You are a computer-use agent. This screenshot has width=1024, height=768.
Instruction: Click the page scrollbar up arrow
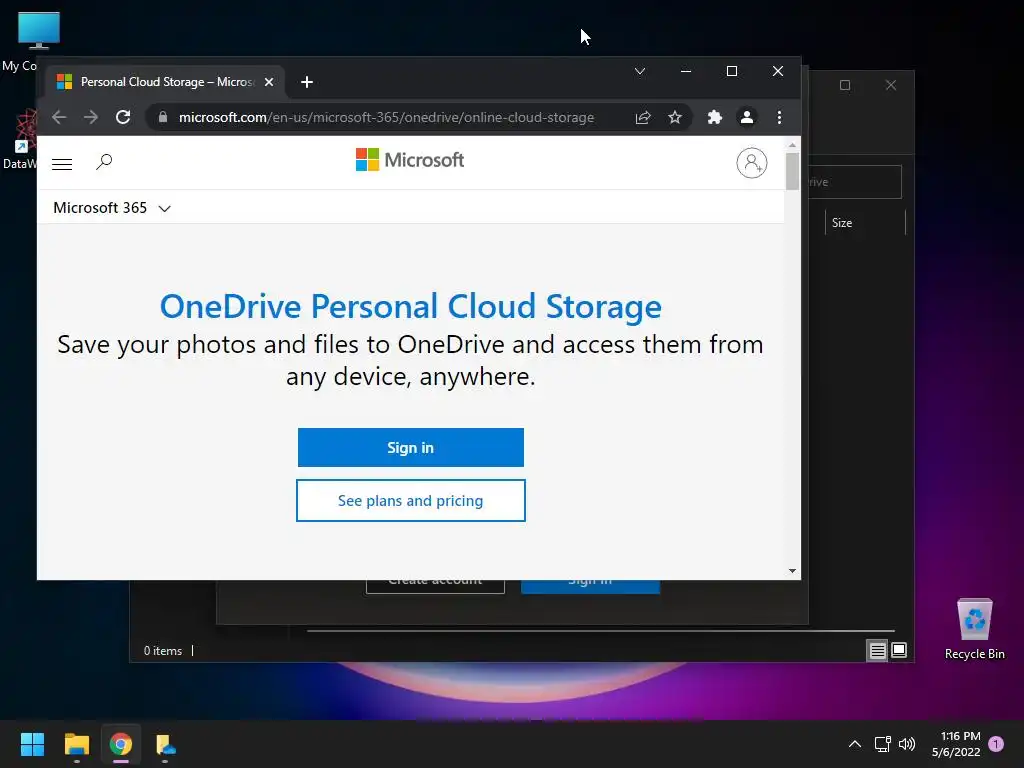pos(792,145)
